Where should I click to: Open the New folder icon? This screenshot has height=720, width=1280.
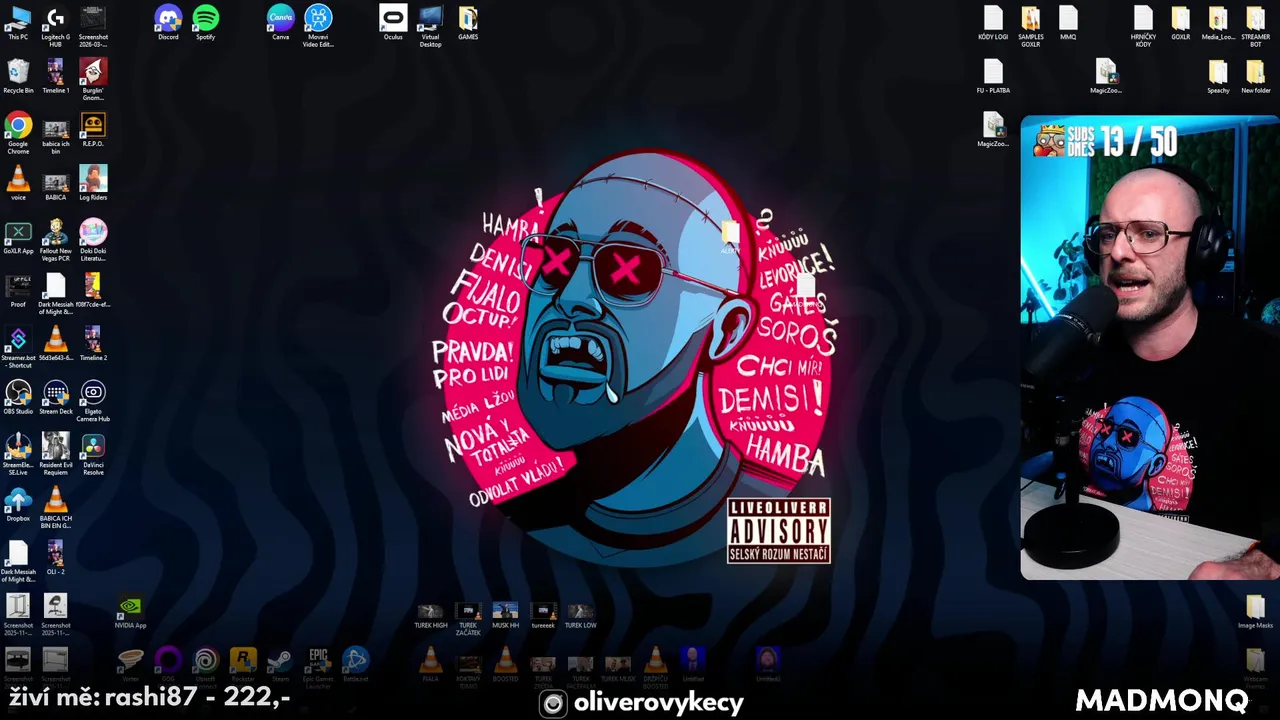tap(1256, 76)
